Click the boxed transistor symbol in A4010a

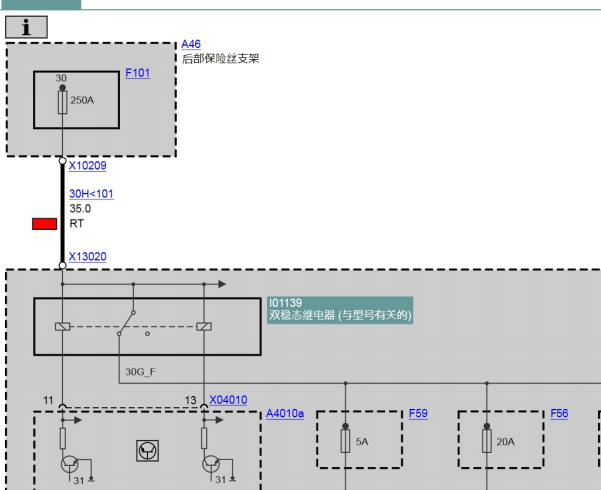tap(148, 451)
